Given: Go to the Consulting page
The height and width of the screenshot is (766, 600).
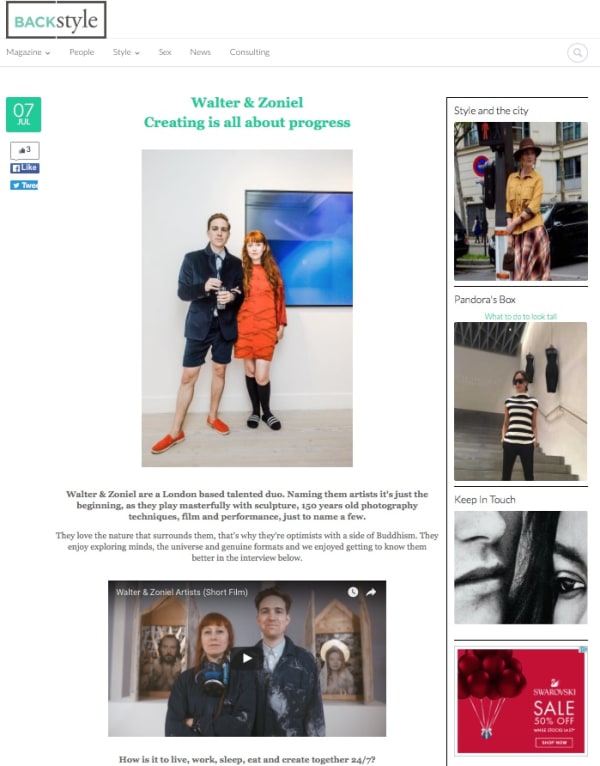Looking at the screenshot, I should coord(249,52).
